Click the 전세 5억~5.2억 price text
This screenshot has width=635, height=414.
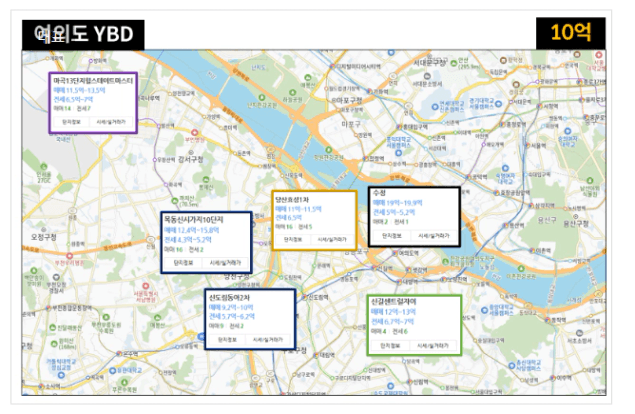point(394,212)
